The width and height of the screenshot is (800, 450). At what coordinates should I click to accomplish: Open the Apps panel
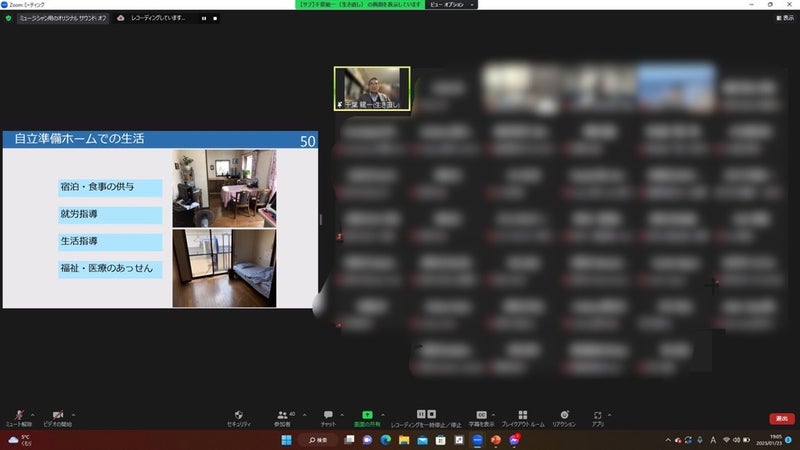[597, 418]
